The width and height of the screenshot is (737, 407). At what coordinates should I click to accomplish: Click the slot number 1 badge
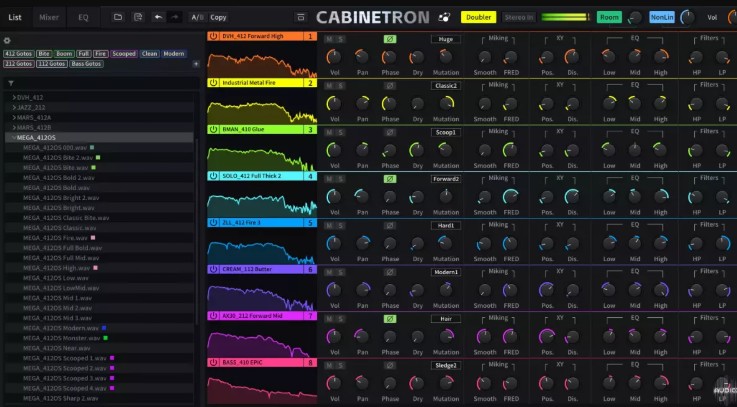tap(310, 36)
